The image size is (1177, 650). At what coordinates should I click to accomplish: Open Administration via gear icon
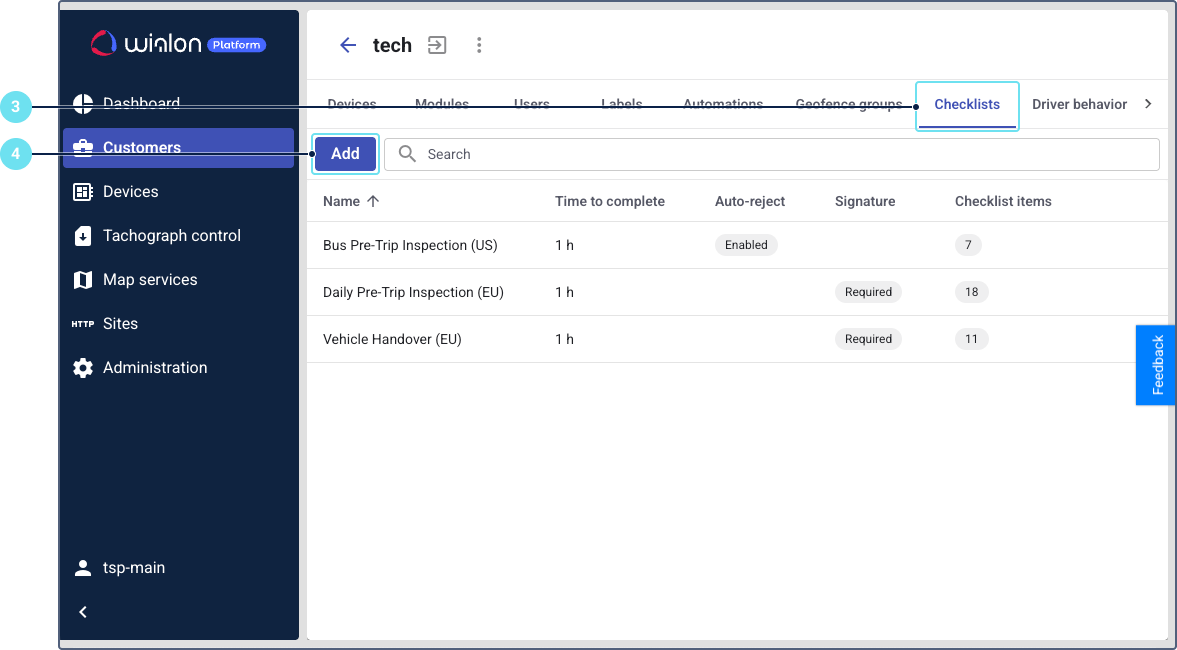[83, 368]
